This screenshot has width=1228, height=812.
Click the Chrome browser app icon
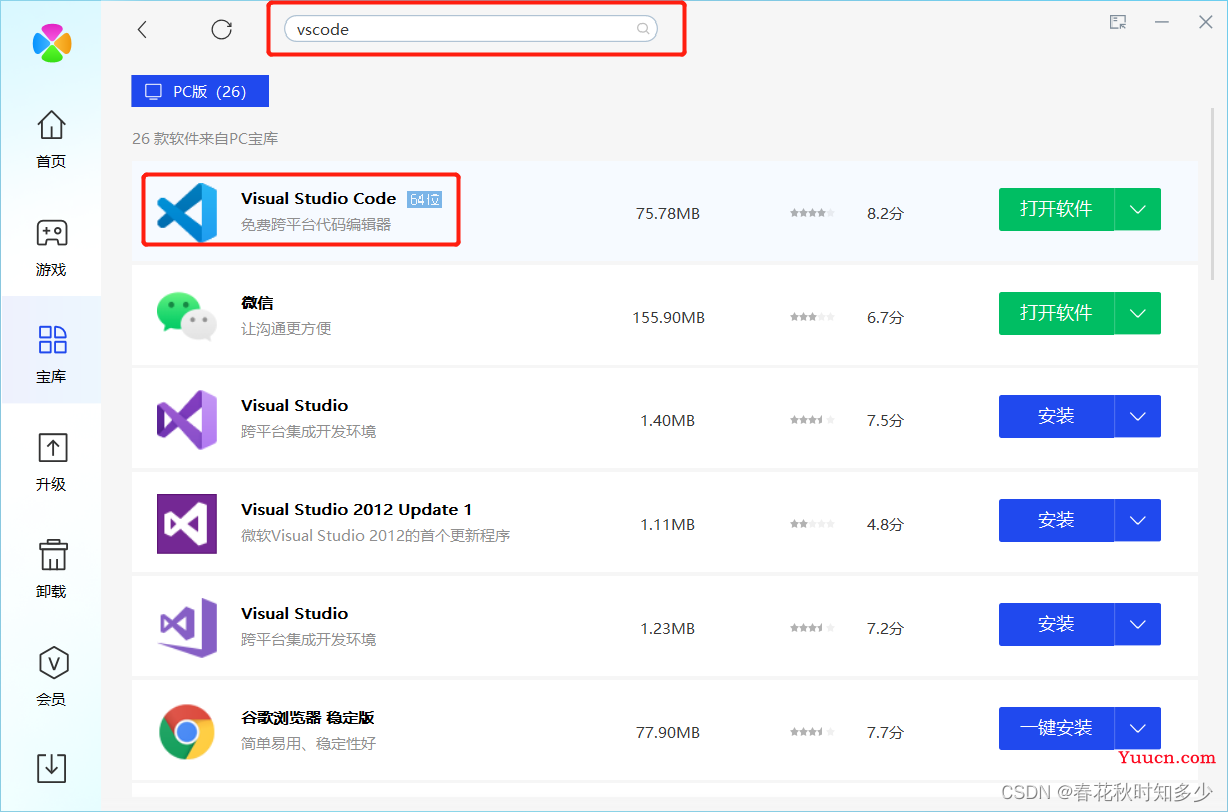click(x=187, y=732)
